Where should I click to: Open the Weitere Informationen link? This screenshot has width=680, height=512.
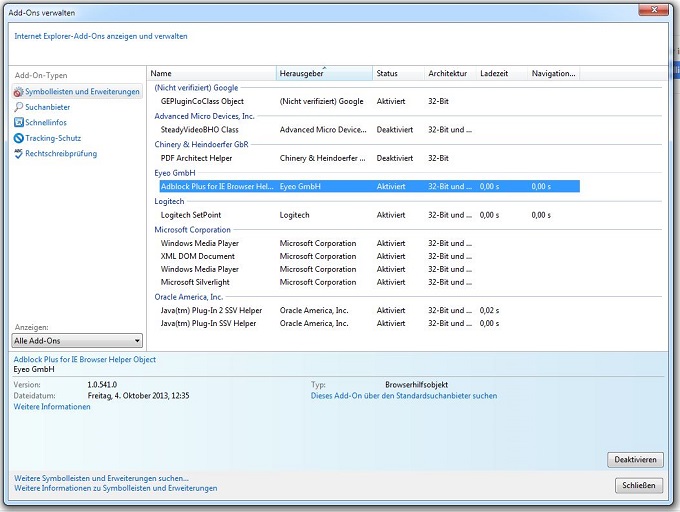coord(52,407)
